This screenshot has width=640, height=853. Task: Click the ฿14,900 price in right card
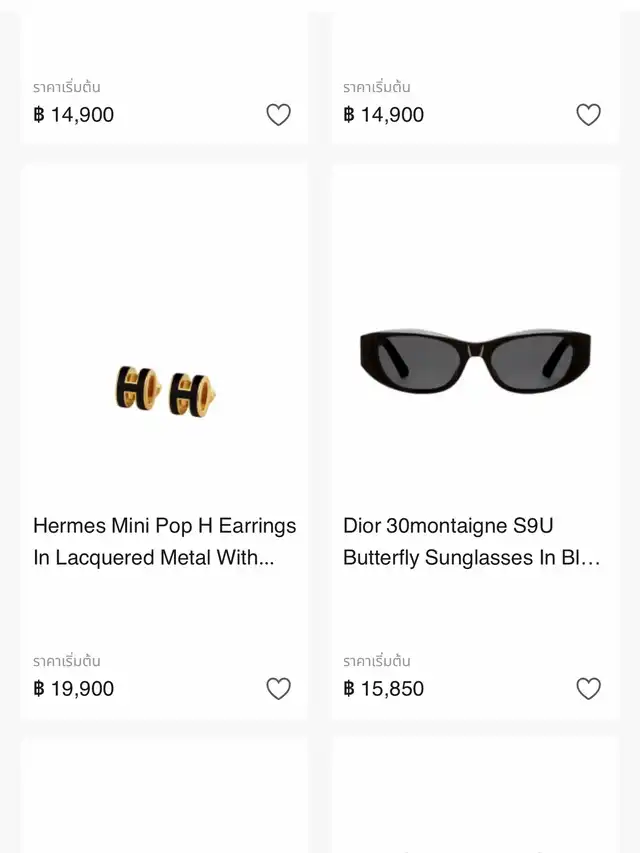click(x=383, y=115)
